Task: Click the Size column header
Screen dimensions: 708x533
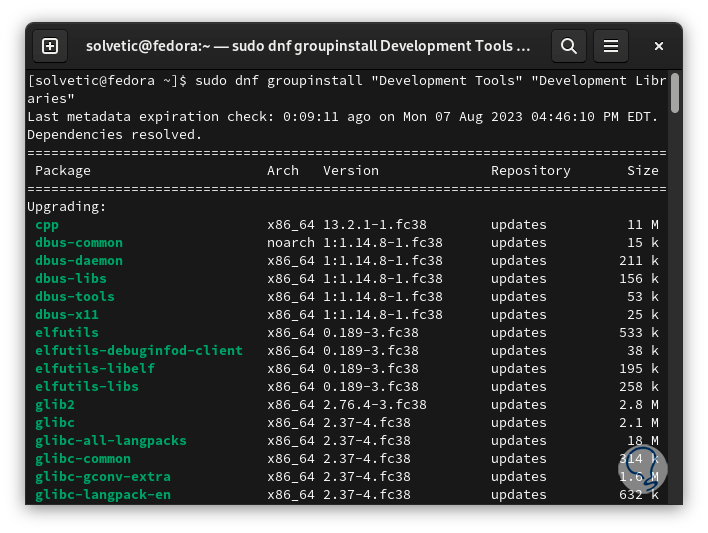Action: 642,171
